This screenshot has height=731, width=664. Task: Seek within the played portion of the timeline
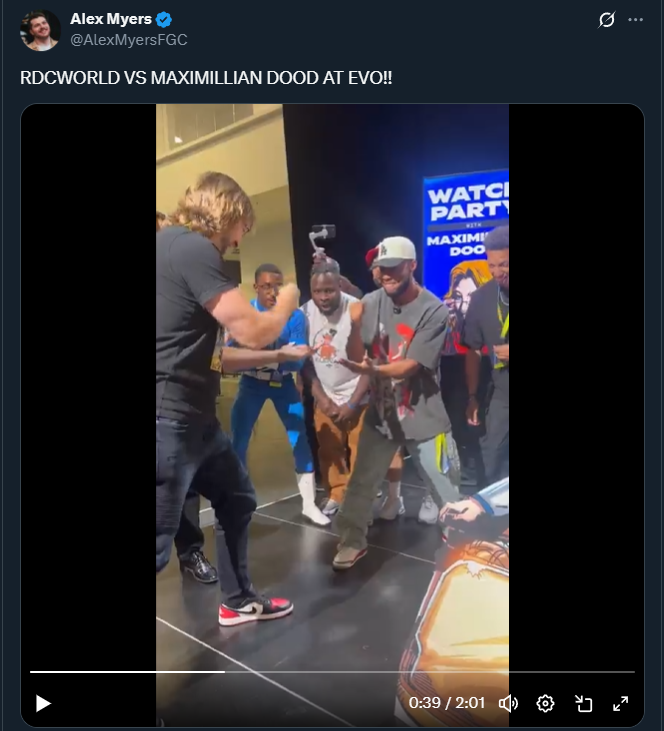127,672
